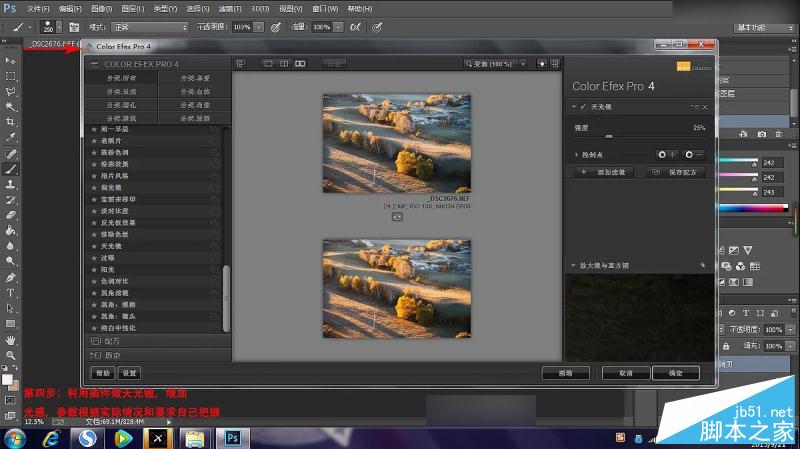
Task: Open the zoom 变焦 (100 %) dropdown
Action: [523, 64]
